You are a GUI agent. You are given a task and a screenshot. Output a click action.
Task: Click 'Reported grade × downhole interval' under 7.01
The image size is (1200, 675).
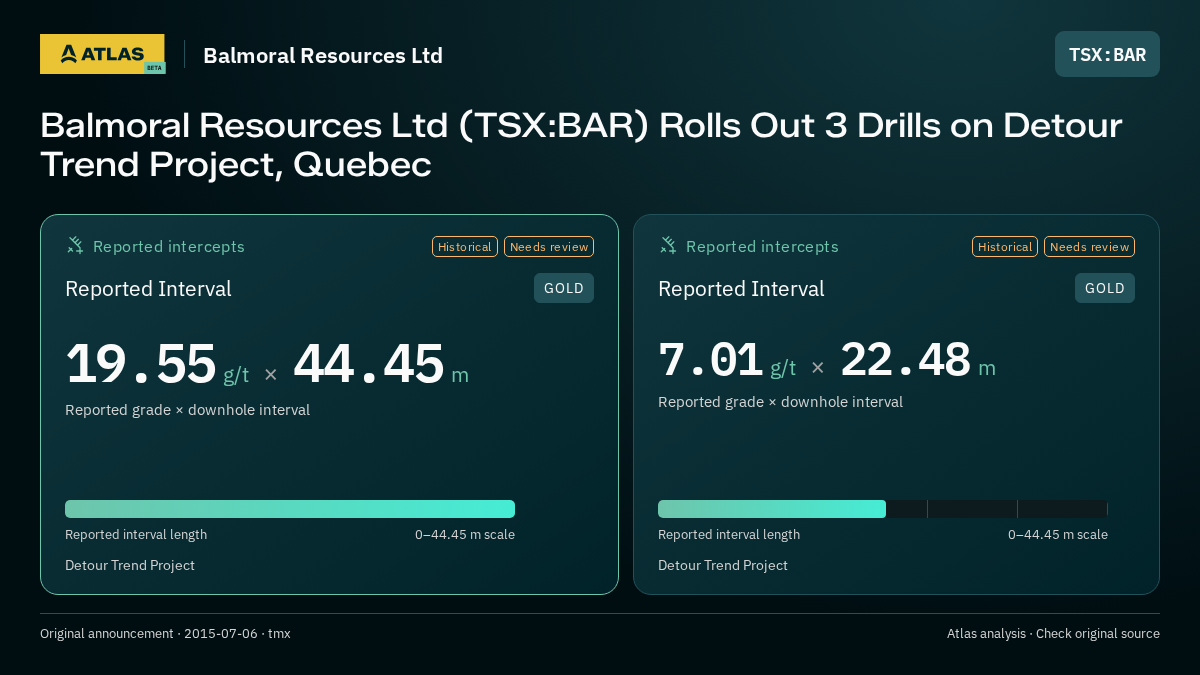pyautogui.click(x=781, y=402)
